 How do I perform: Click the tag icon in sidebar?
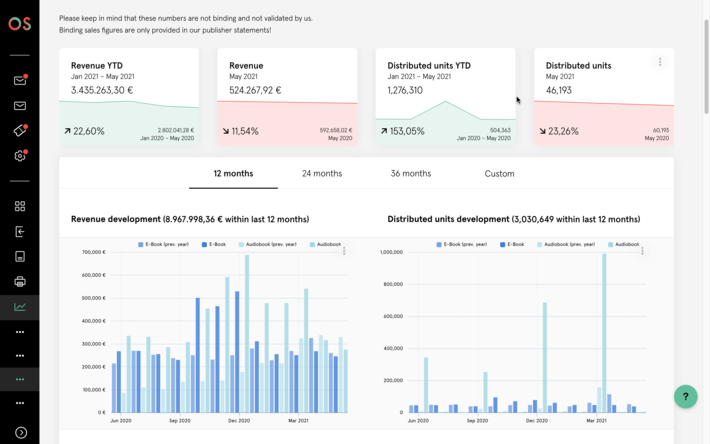20,131
